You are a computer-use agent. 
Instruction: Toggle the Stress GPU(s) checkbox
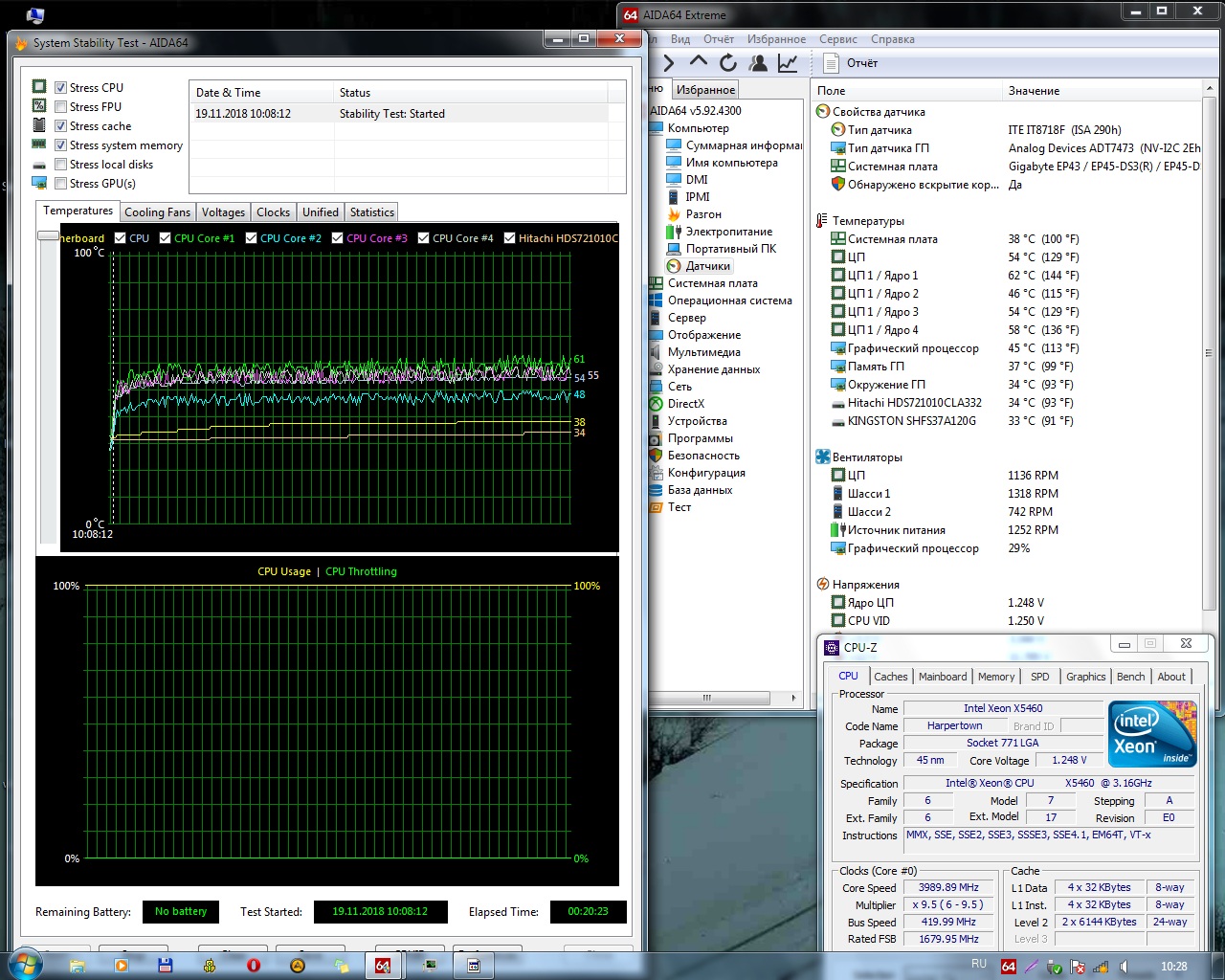[61, 184]
